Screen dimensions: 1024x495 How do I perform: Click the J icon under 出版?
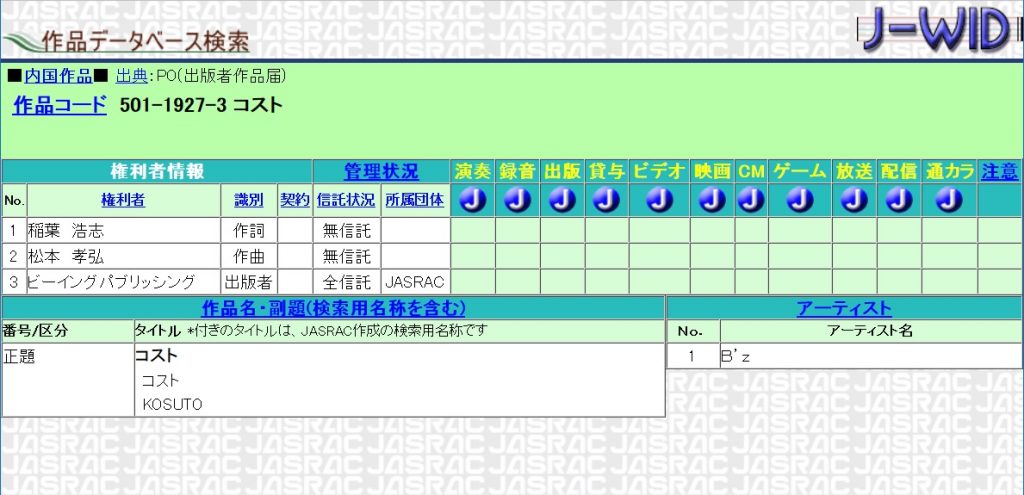click(562, 200)
